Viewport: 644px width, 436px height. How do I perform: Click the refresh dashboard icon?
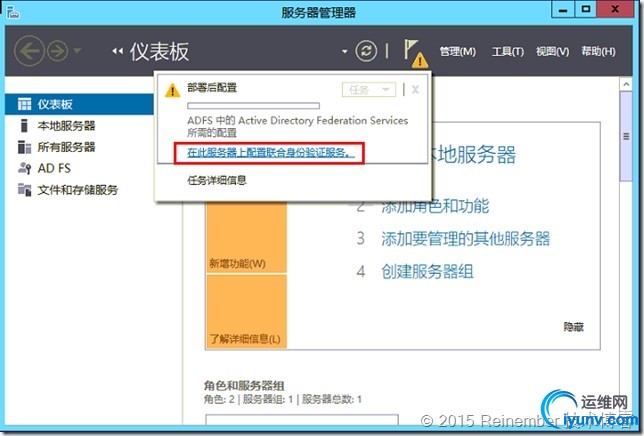(366, 51)
